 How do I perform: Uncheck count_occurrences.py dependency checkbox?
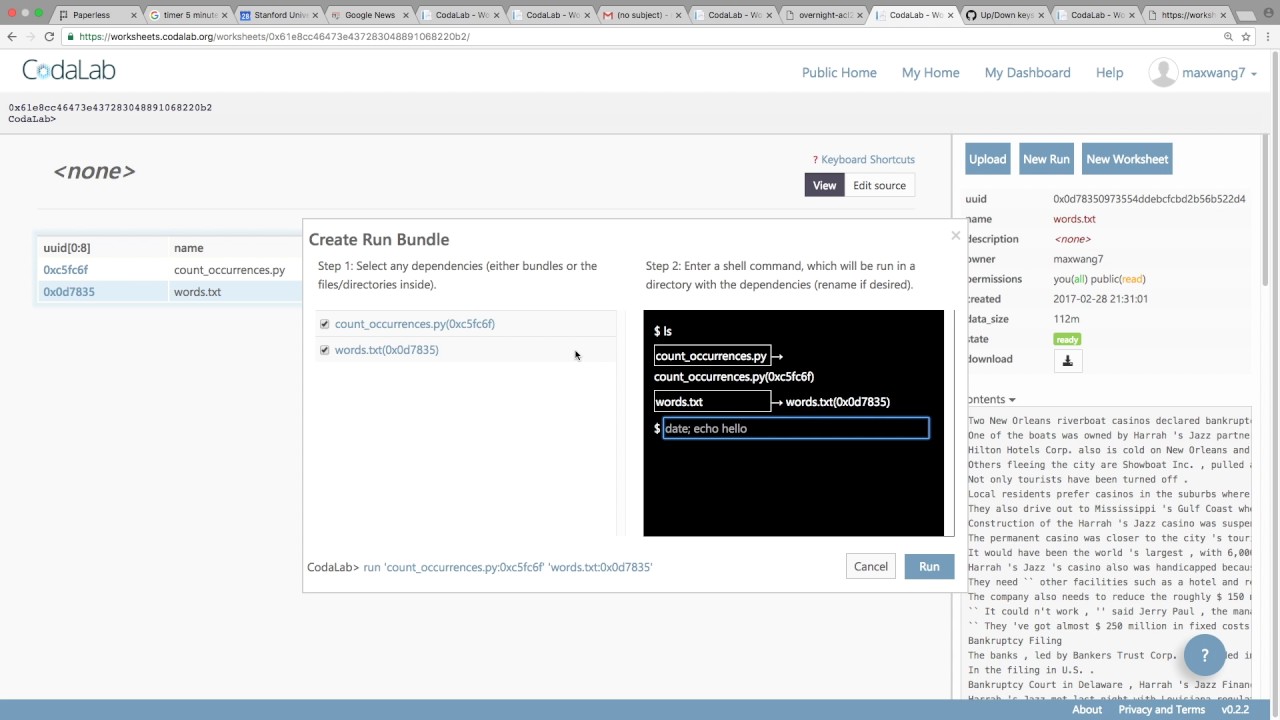click(324, 324)
